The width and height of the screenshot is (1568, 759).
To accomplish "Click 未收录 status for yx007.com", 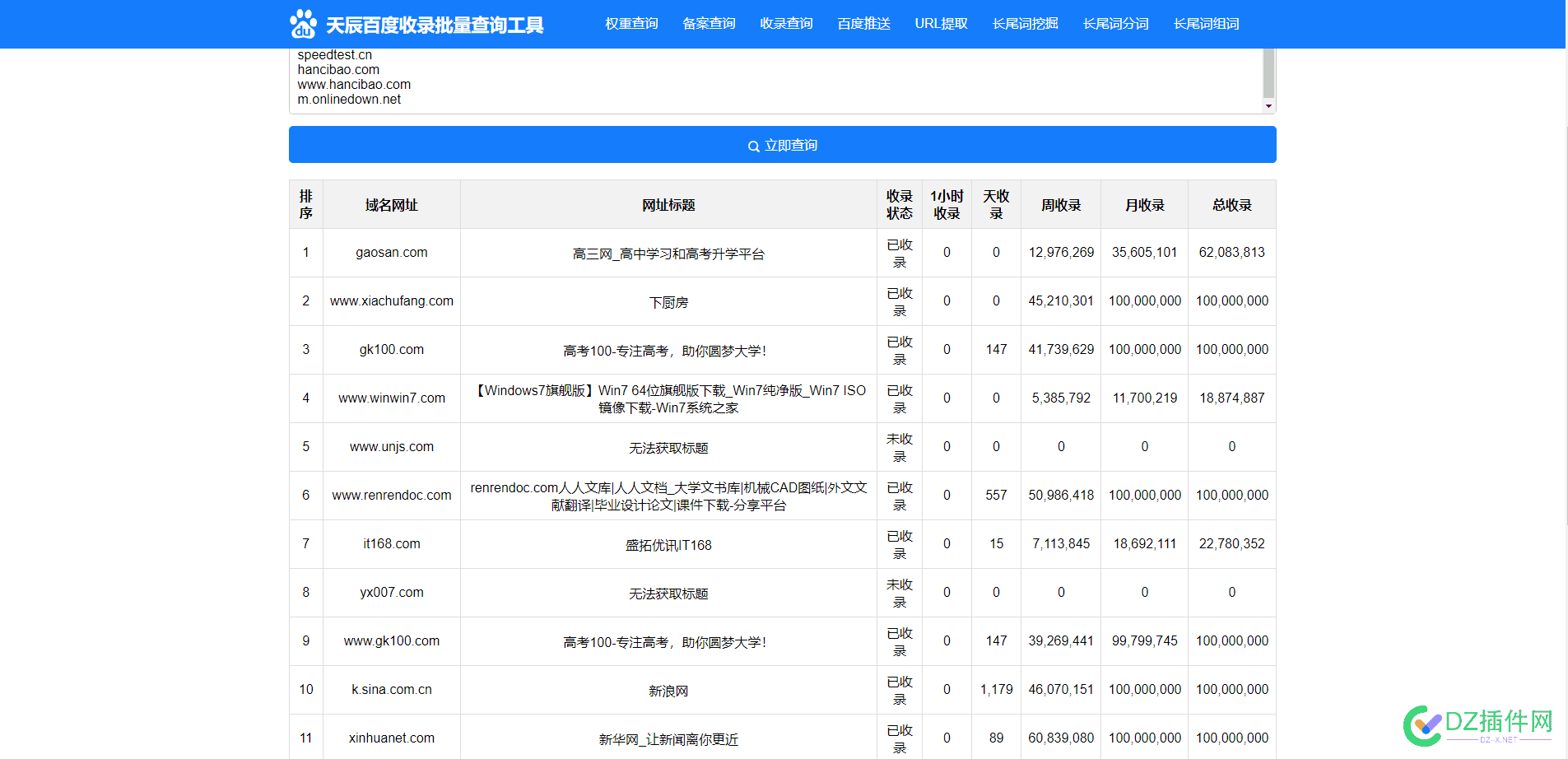I will click(900, 593).
